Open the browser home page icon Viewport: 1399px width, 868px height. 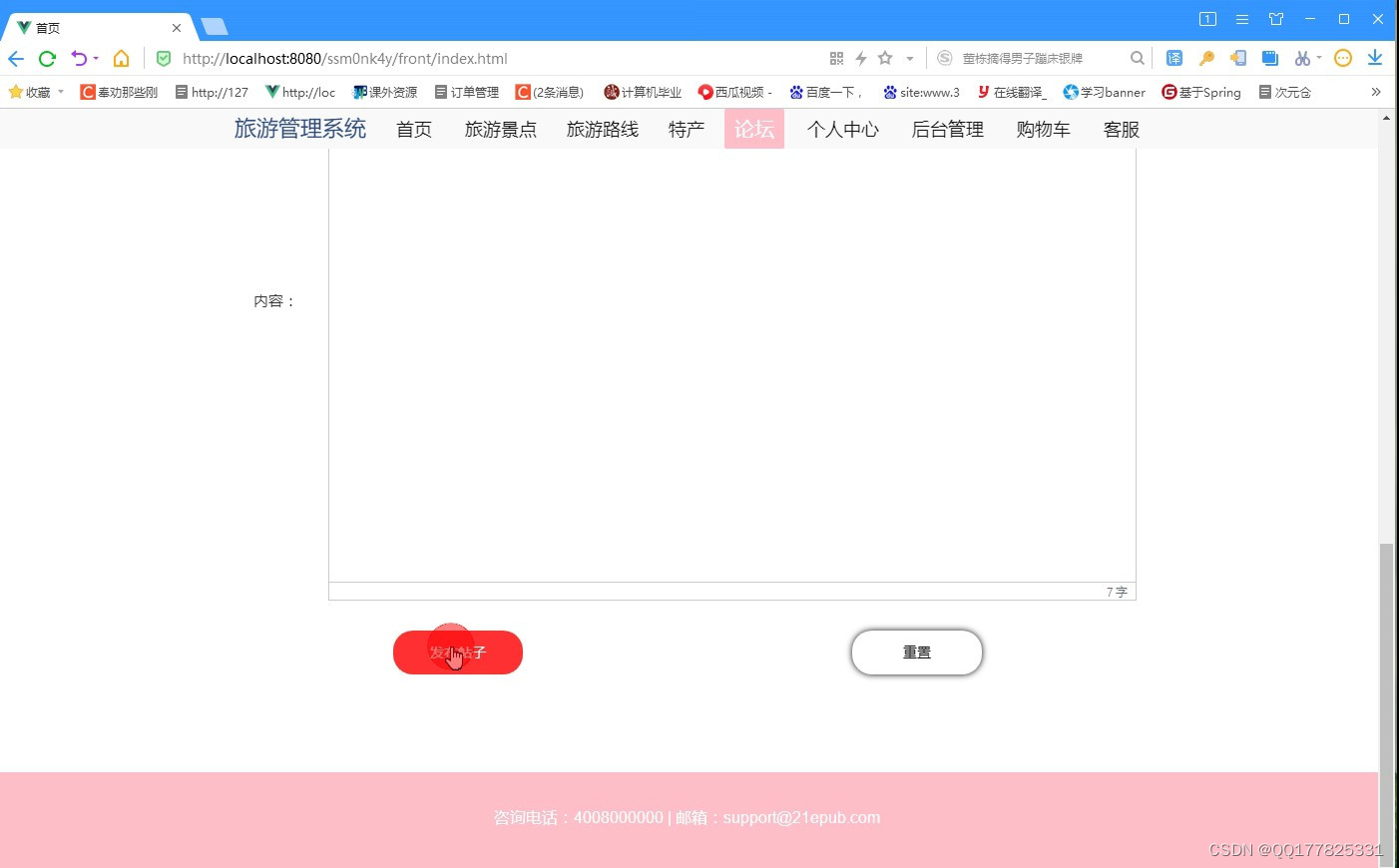tap(121, 59)
